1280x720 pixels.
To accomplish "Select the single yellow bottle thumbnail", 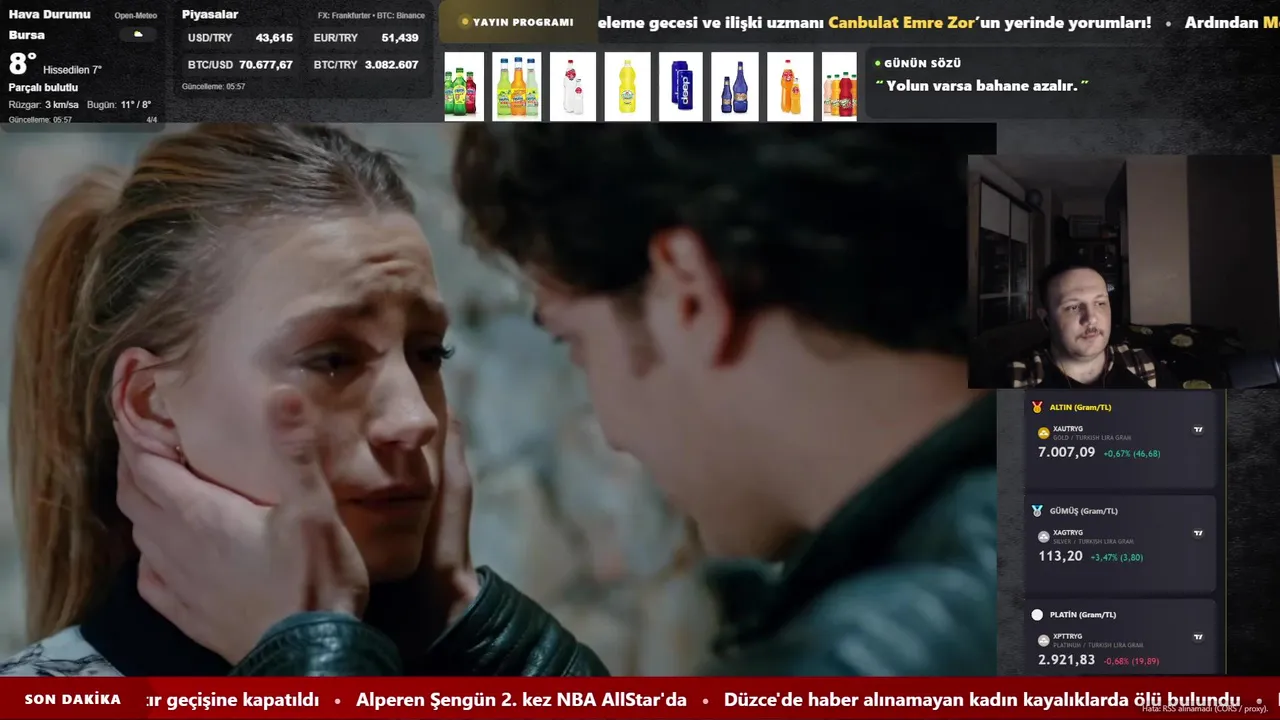I will coord(627,87).
